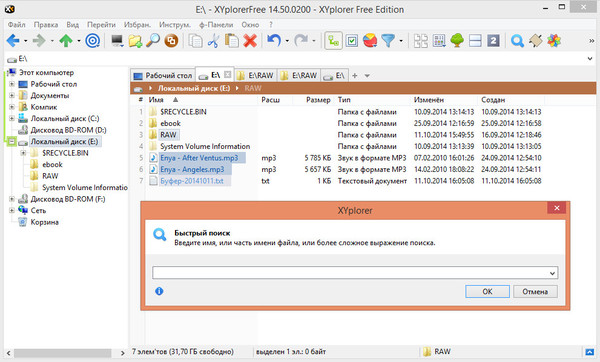Click the puzzle-piece toolbar icon
The height and width of the screenshot is (362, 600).
pyautogui.click(x=536, y=40)
